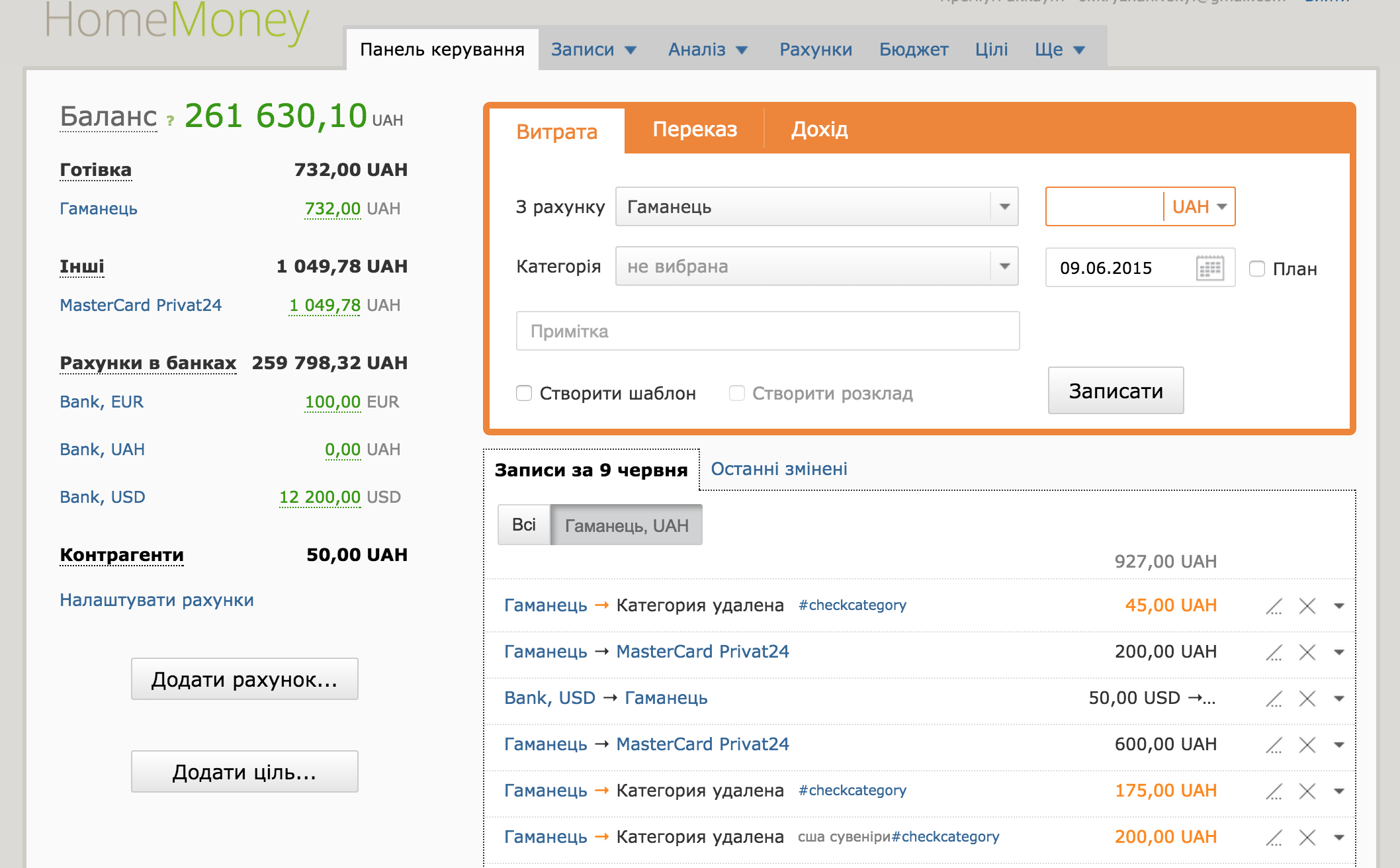Click #checkcategory tag on 45,00 UAH row
Viewport: 1400px width, 868px height.
852,605
